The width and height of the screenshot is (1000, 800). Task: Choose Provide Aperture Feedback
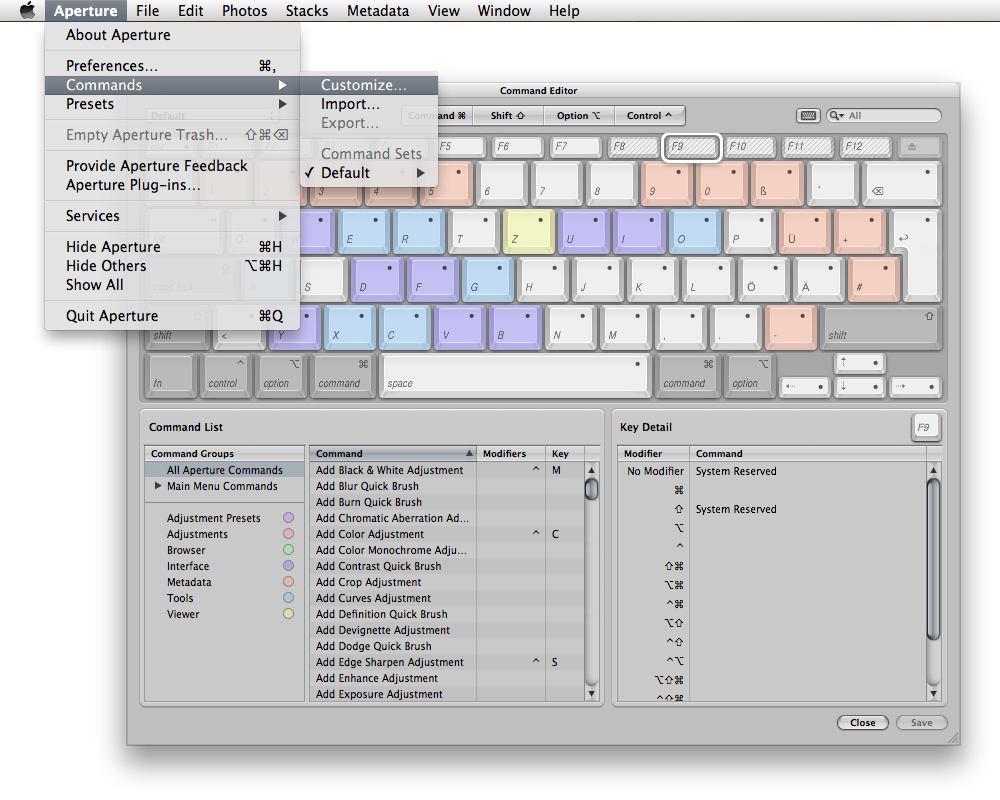[x=172, y=166]
